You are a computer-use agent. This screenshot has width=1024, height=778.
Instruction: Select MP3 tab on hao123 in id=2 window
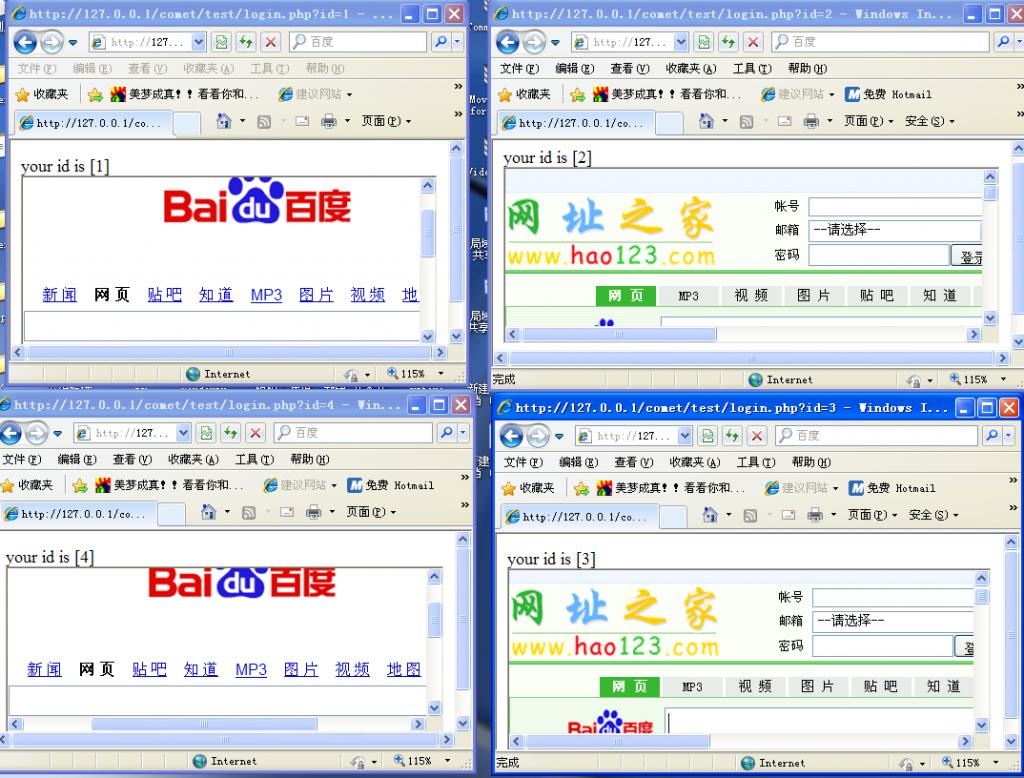click(x=688, y=296)
